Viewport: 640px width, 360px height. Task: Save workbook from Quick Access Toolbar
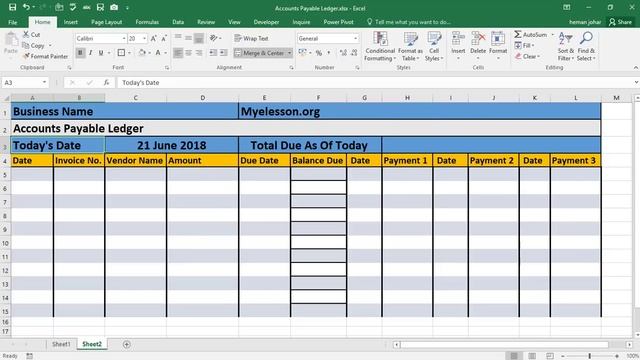click(13, 7)
